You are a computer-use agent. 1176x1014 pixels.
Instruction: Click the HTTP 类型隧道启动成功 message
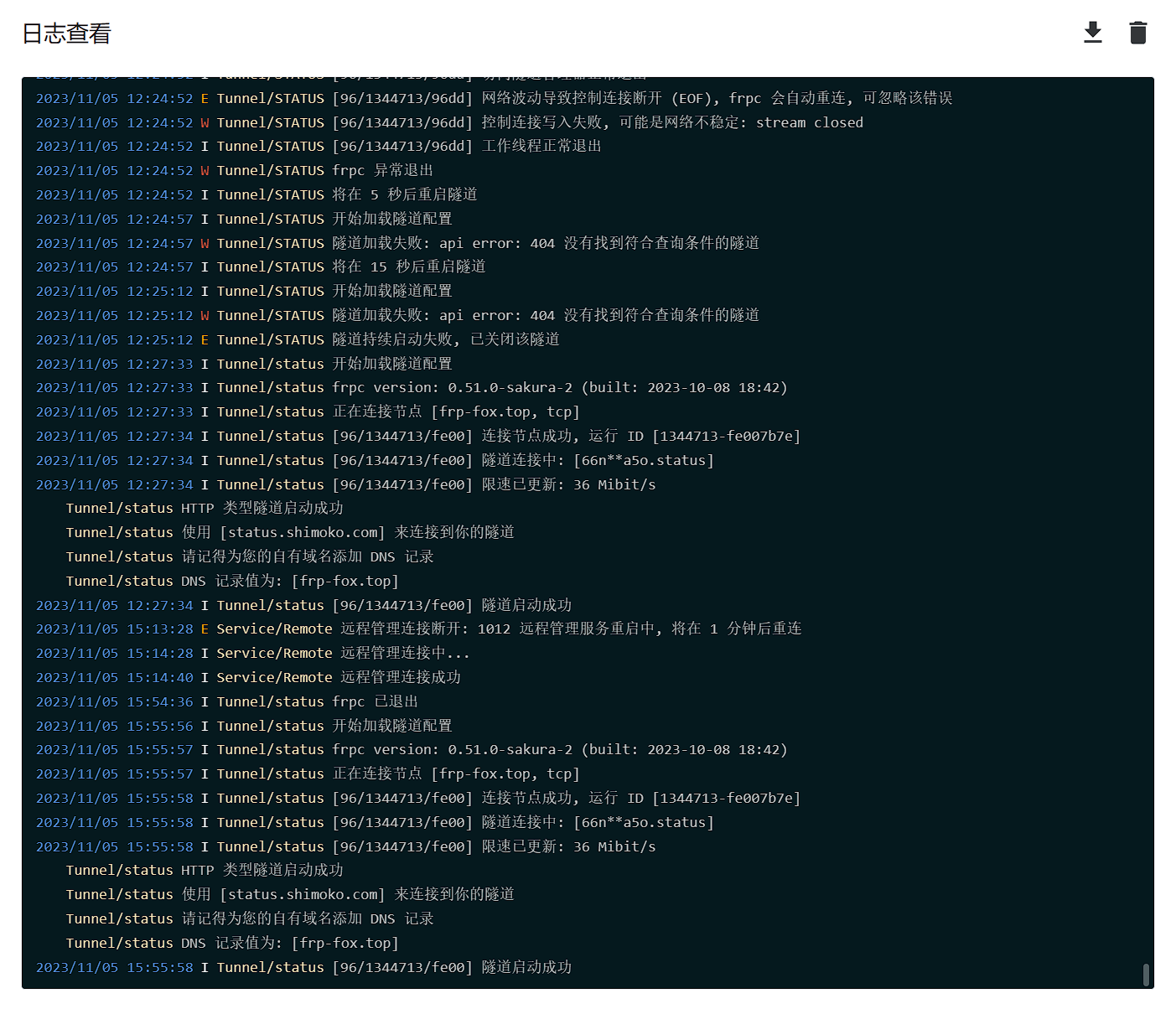(x=205, y=508)
